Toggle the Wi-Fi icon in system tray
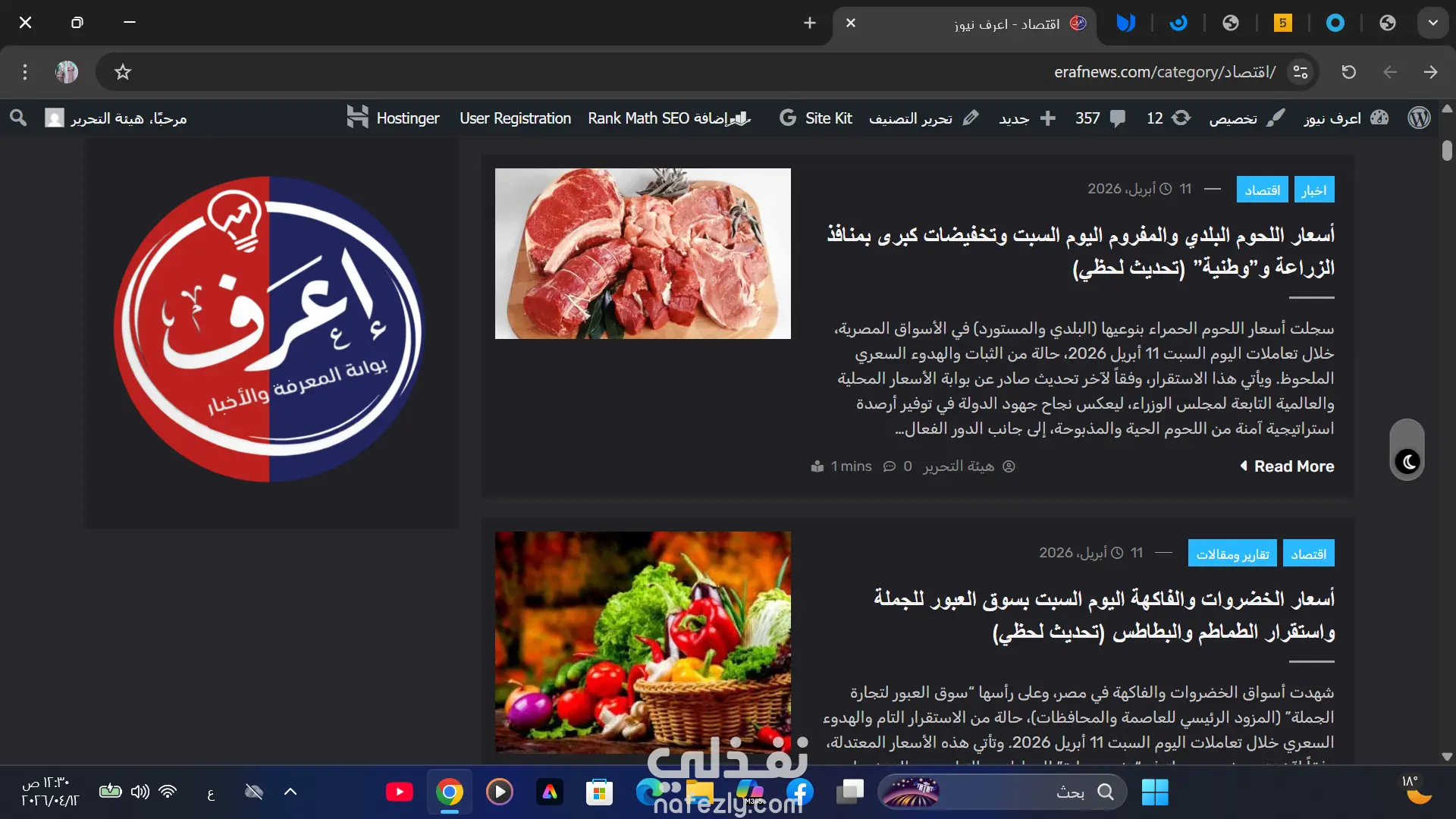1456x819 pixels. (168, 792)
